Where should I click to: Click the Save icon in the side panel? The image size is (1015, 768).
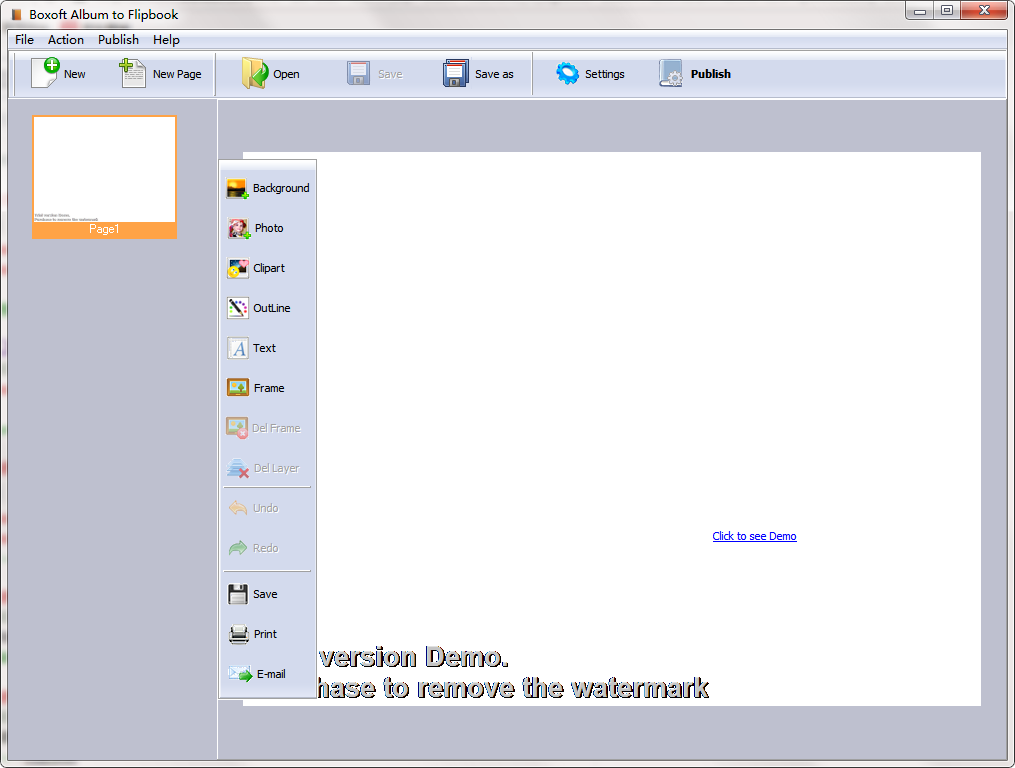tap(256, 594)
